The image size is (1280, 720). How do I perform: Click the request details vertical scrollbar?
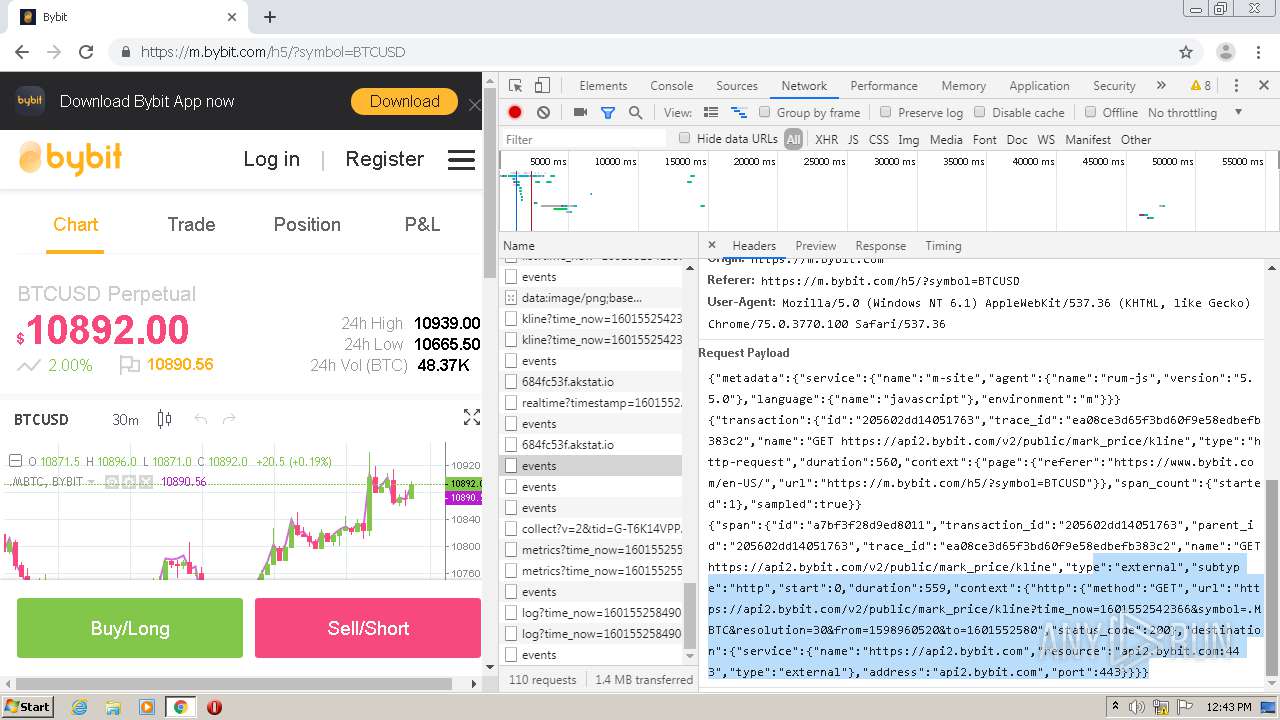(1271, 577)
